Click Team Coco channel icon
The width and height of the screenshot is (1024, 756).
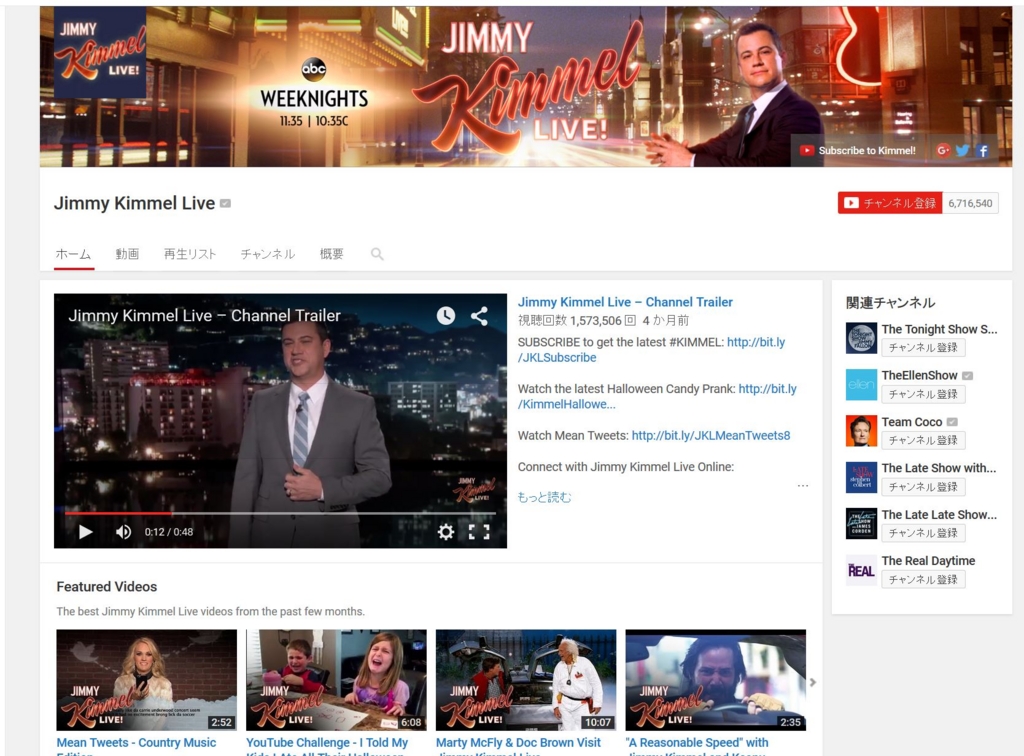click(861, 431)
